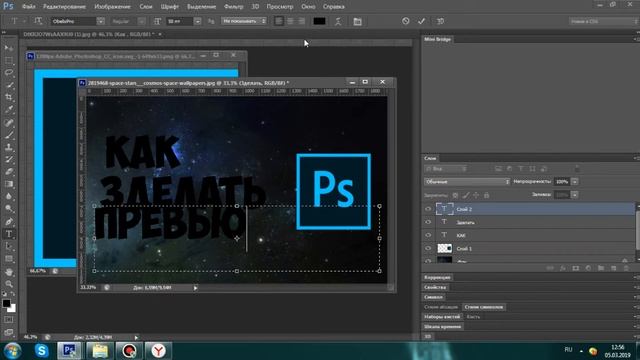Viewport: 640px width, 360px height.
Task: Delete layer trash icon
Action: 626,268
